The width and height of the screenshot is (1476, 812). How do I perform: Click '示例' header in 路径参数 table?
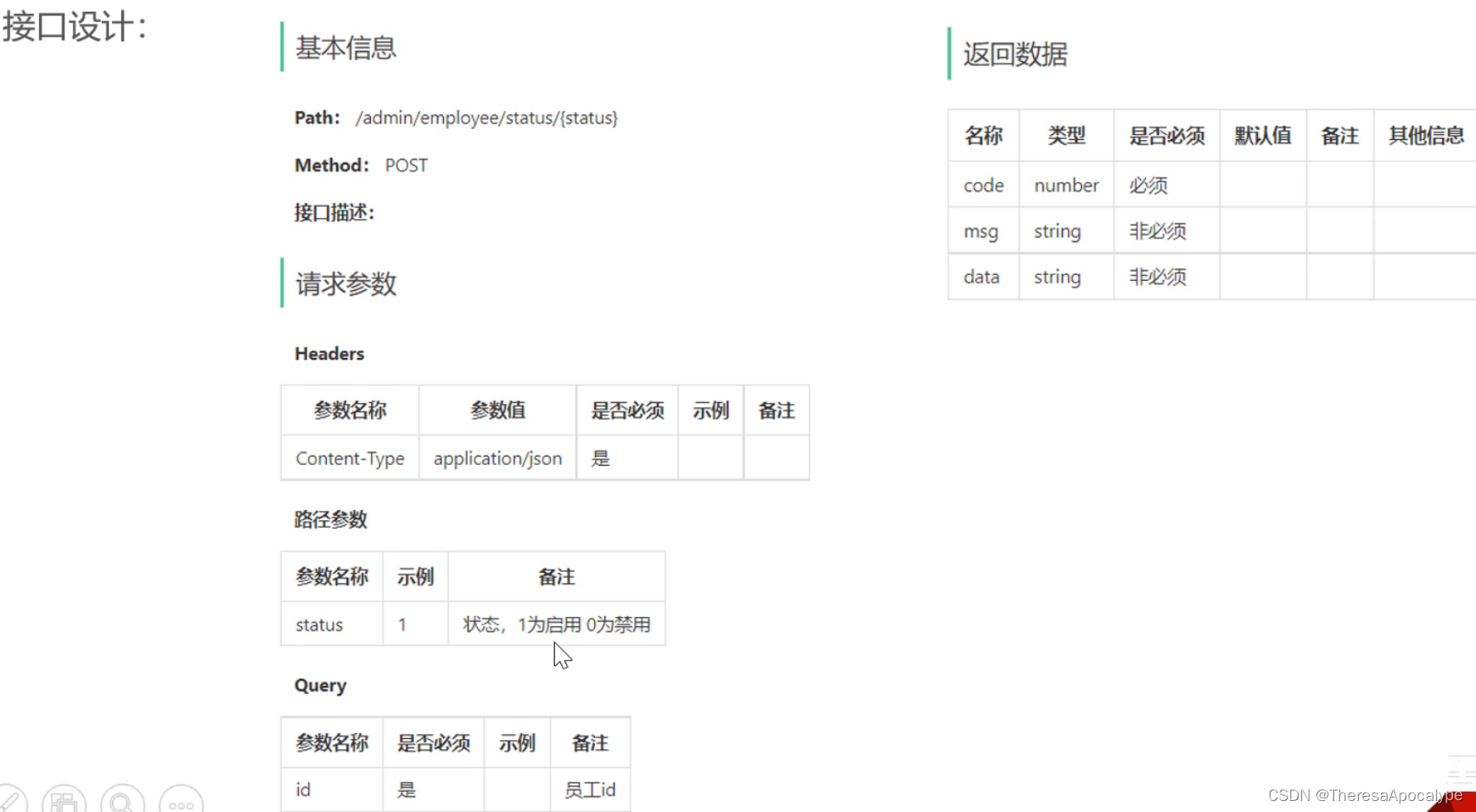tap(415, 577)
